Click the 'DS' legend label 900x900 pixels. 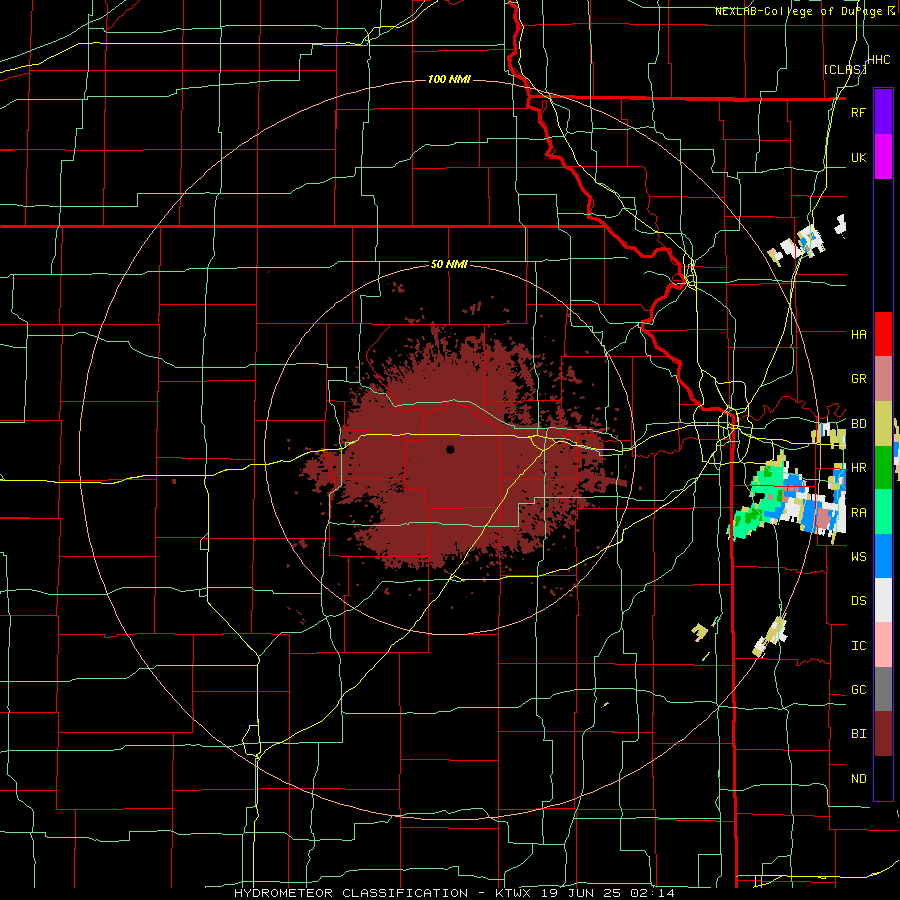coord(858,600)
